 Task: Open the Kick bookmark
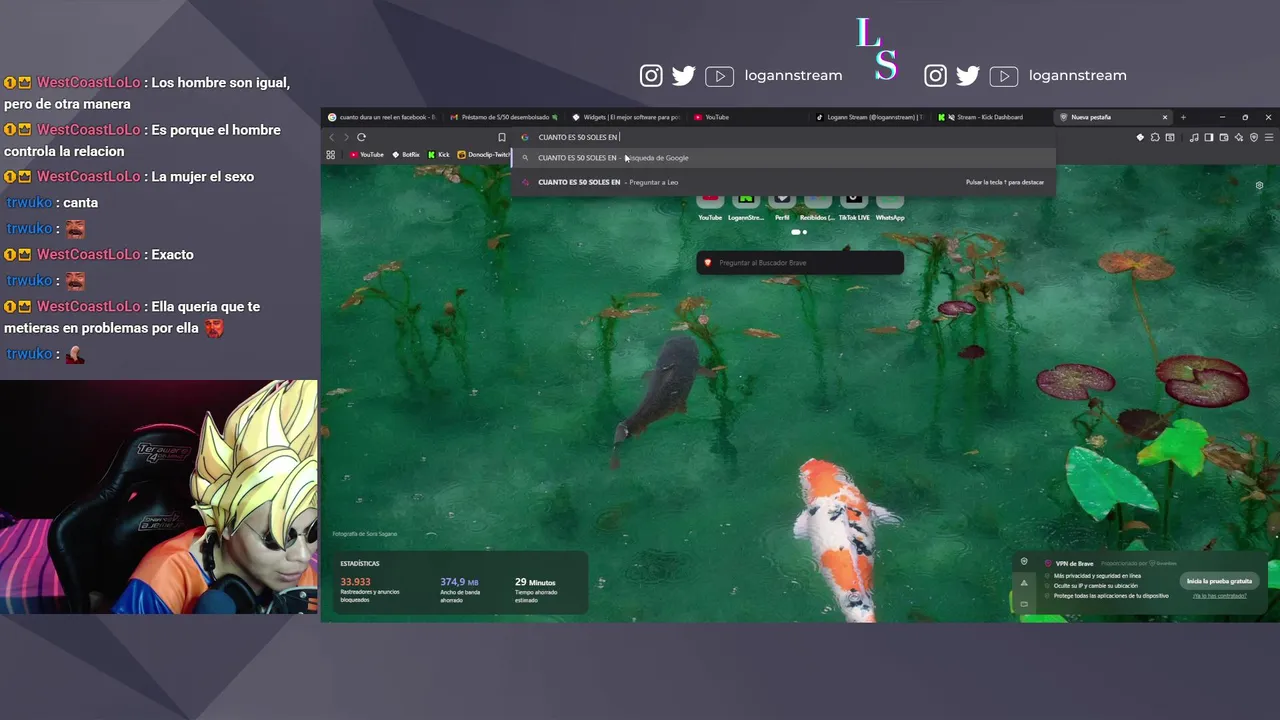click(439, 155)
